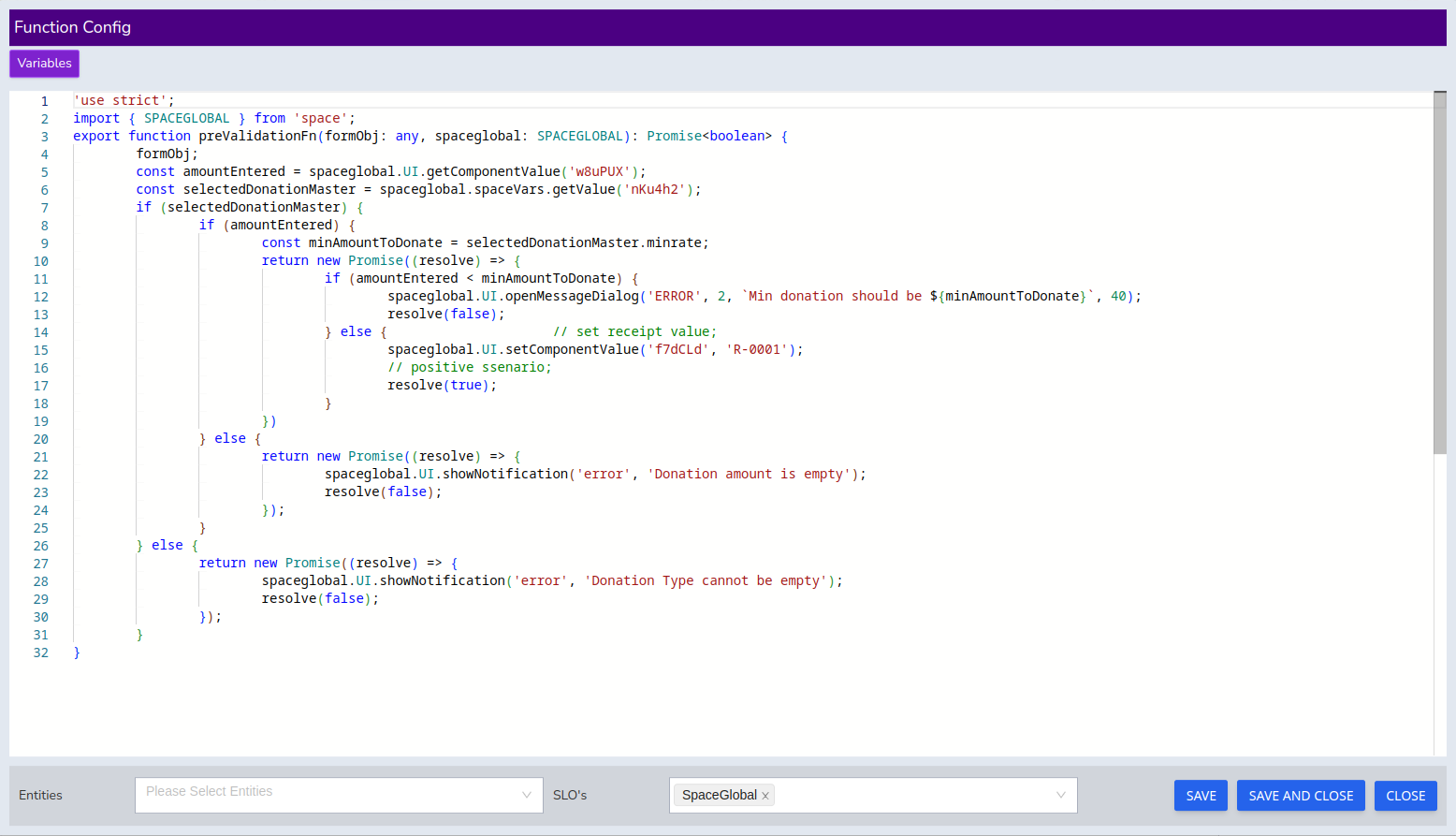Click SAVE AND CLOSE
Screen dimensions: 1456x836
point(1300,796)
